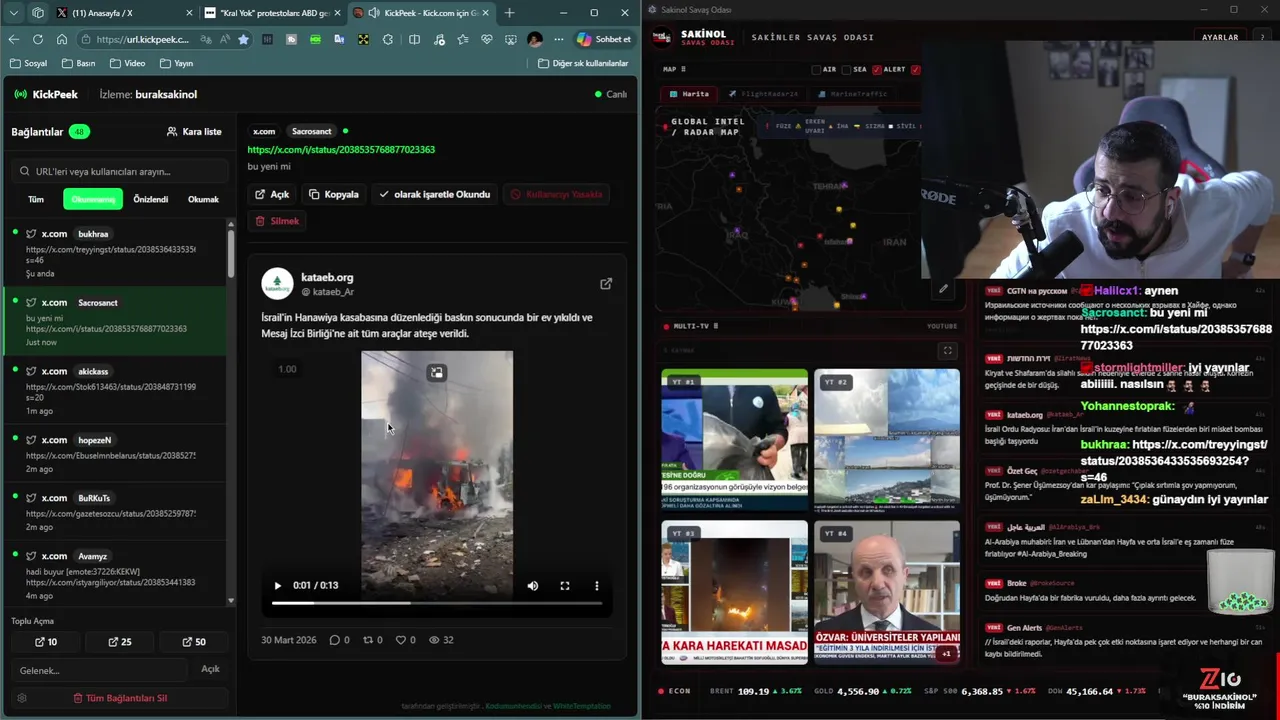This screenshot has width=1280, height=720.
Task: Mark link as read (işaretle Okundu)
Action: [x=435, y=194]
